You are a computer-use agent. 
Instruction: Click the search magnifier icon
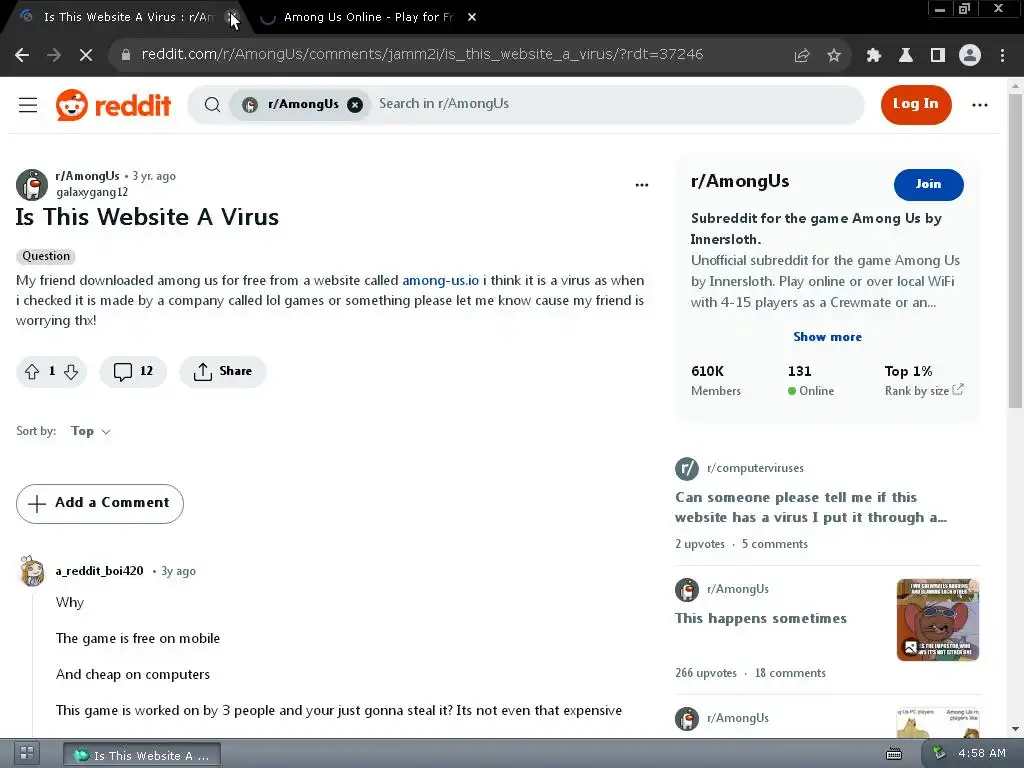coord(212,104)
